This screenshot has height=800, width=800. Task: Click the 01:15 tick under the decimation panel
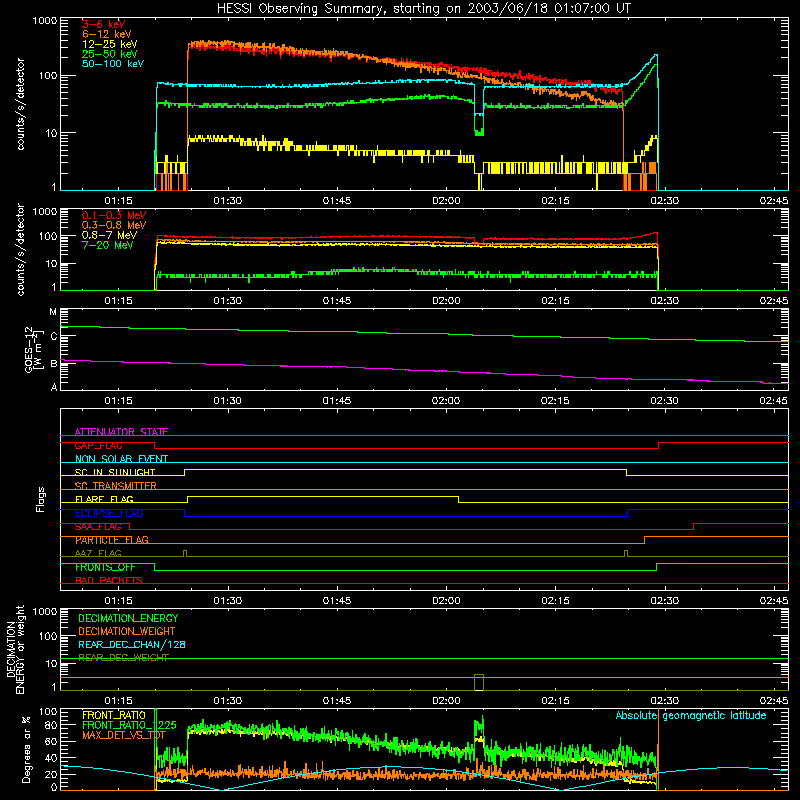(118, 701)
